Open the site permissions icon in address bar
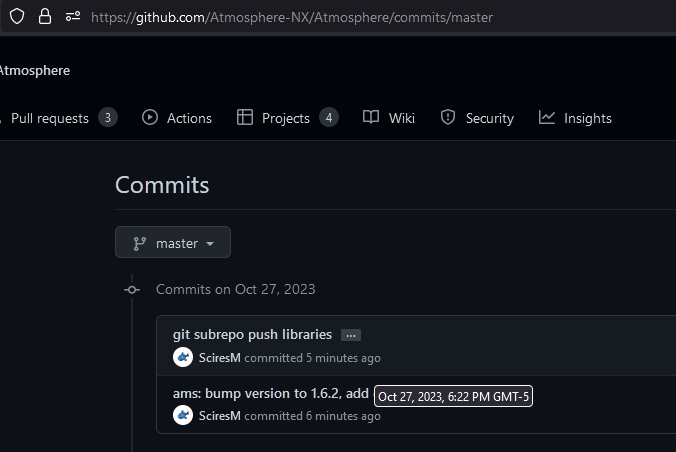Screen dimensions: 676x452 coord(73,17)
